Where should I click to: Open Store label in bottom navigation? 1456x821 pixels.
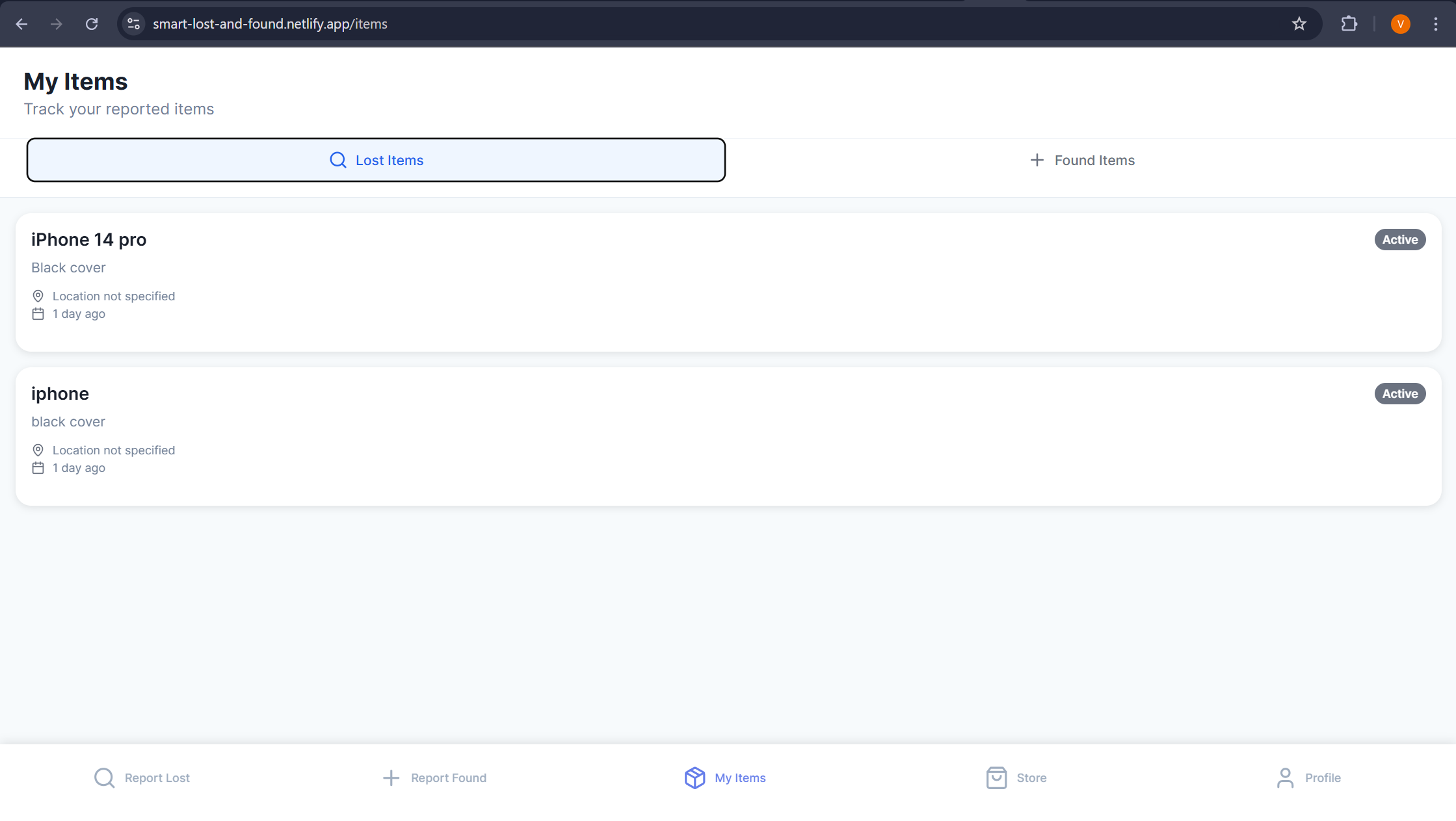point(1031,778)
